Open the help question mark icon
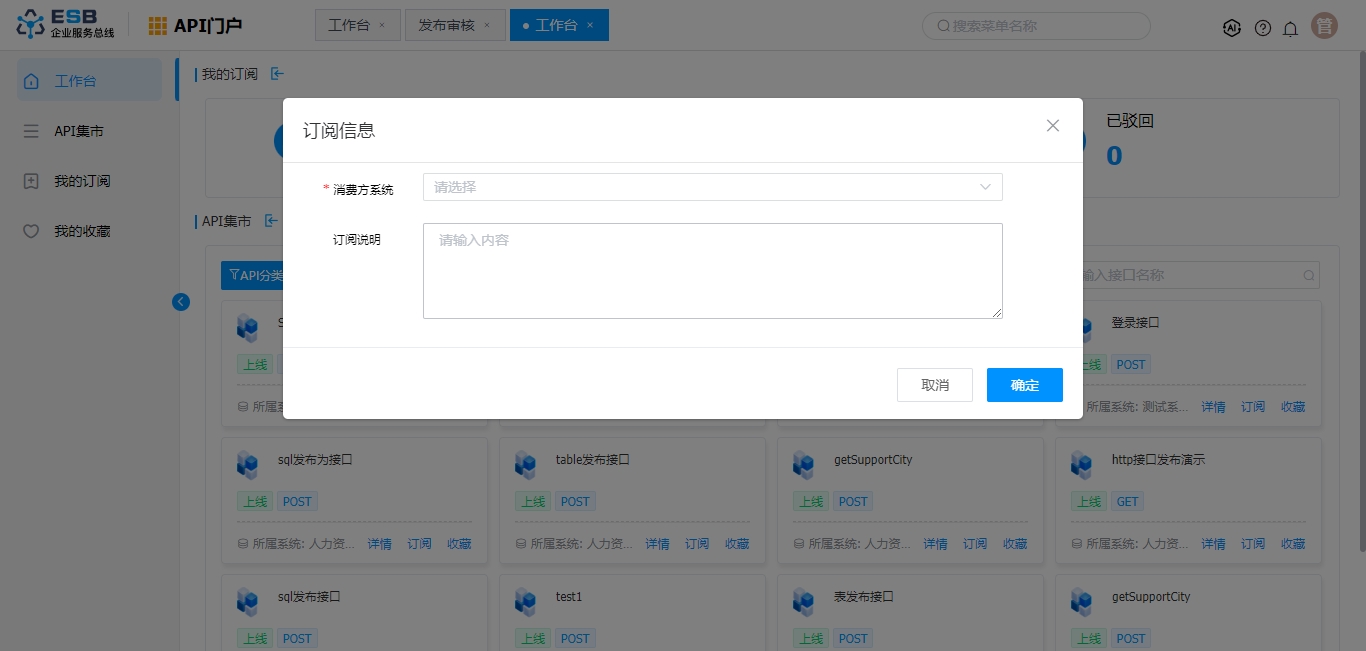1366x651 pixels. point(1262,28)
